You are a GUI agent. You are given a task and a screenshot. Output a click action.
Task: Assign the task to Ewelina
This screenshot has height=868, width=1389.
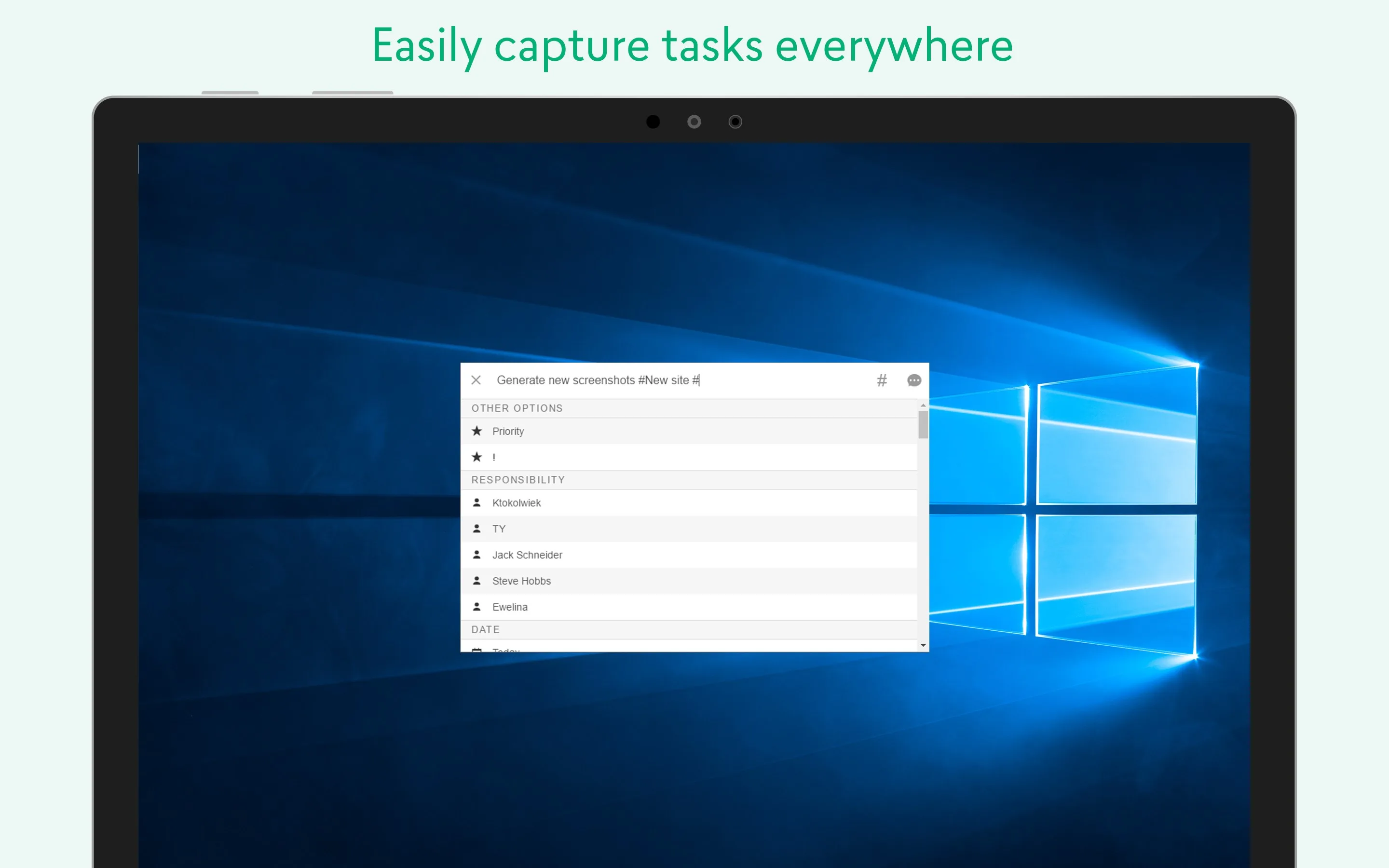(689, 607)
